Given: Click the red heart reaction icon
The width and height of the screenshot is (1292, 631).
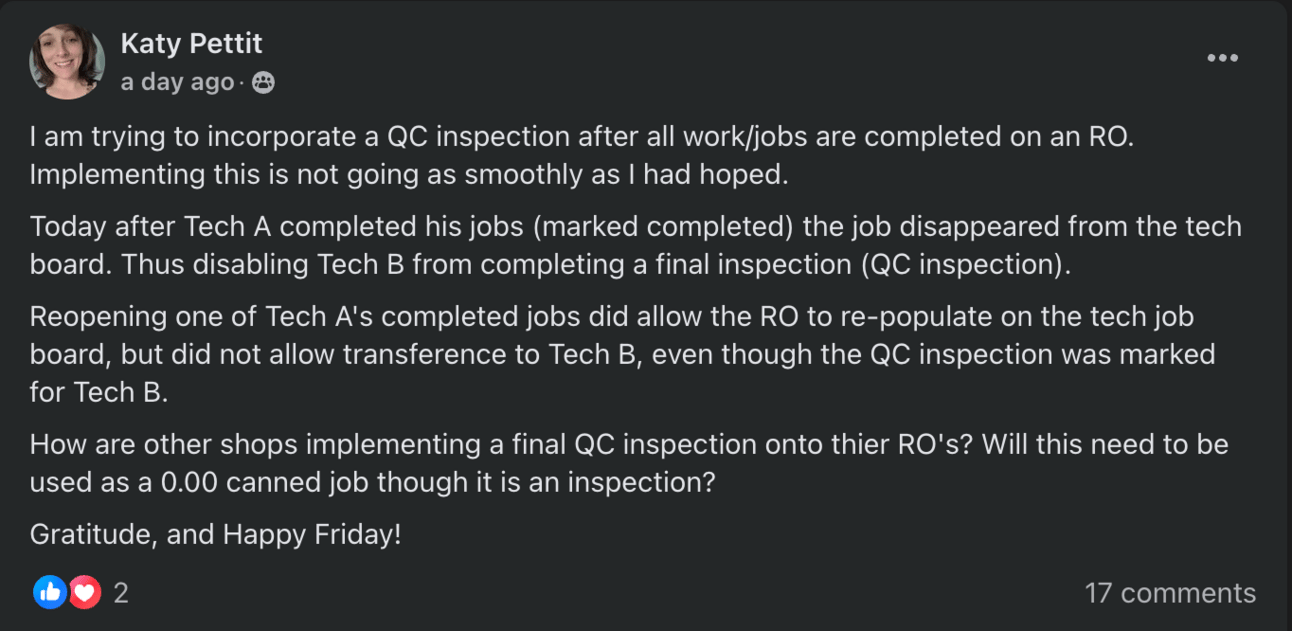Looking at the screenshot, I should (85, 593).
